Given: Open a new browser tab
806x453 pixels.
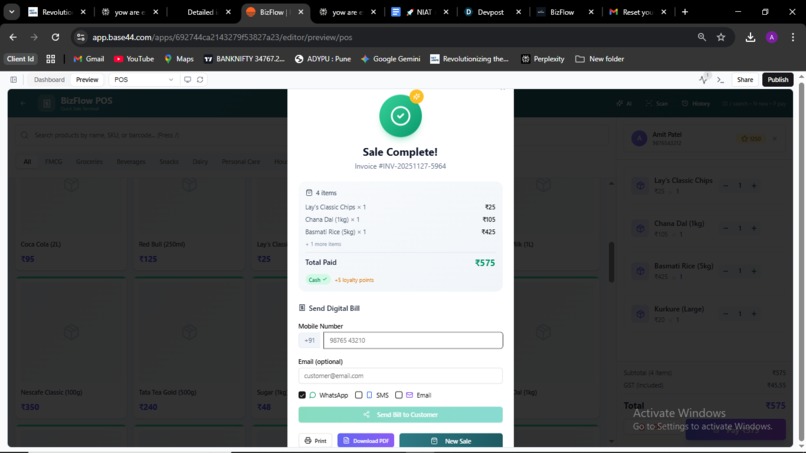Looking at the screenshot, I should click(x=685, y=12).
